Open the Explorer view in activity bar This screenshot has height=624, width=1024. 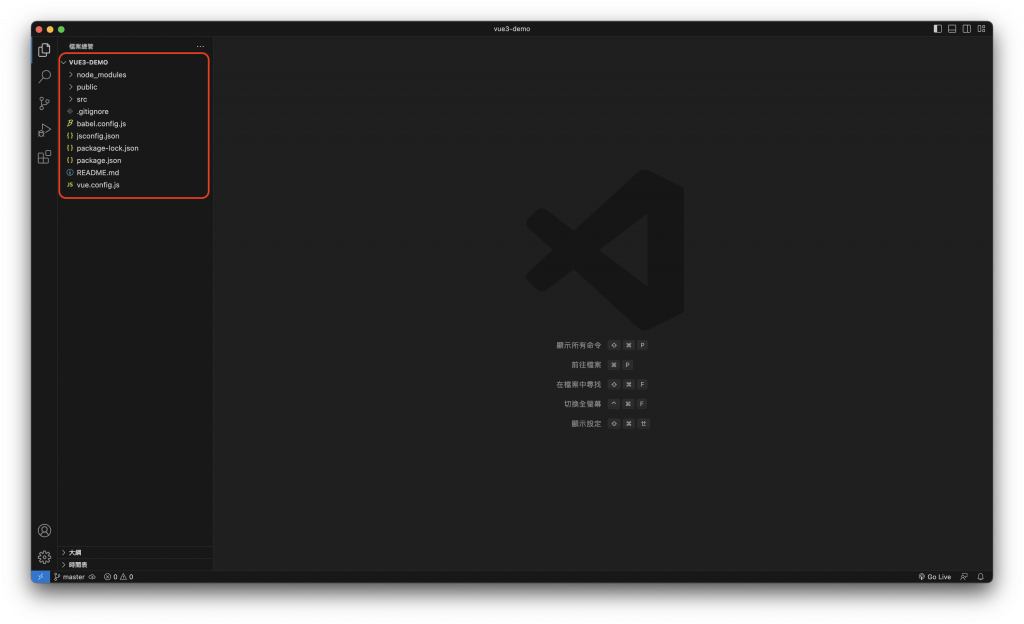click(x=44, y=50)
